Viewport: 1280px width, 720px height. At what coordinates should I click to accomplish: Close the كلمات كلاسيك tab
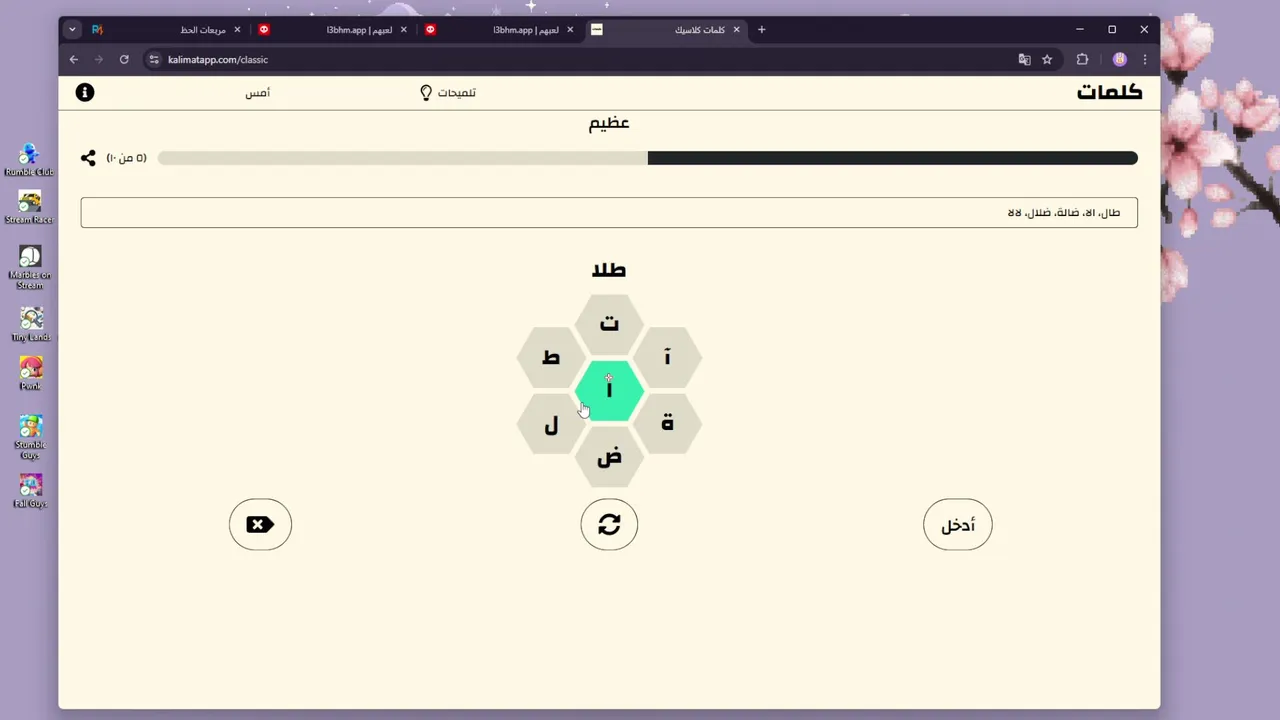coord(737,30)
